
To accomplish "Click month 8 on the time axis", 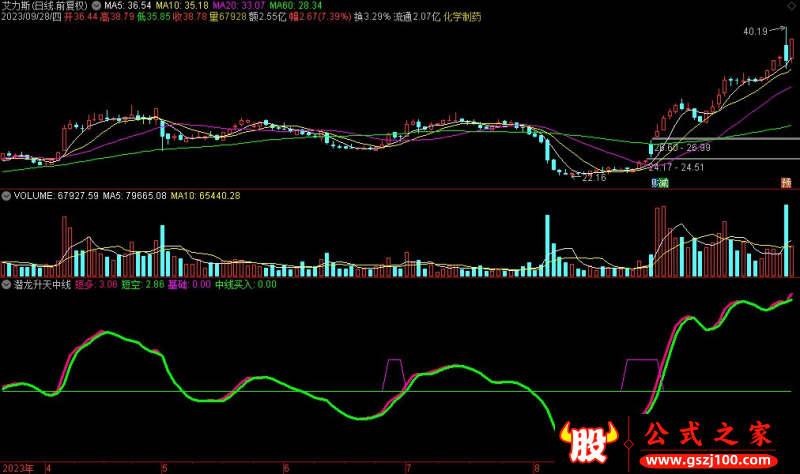I will [536, 467].
